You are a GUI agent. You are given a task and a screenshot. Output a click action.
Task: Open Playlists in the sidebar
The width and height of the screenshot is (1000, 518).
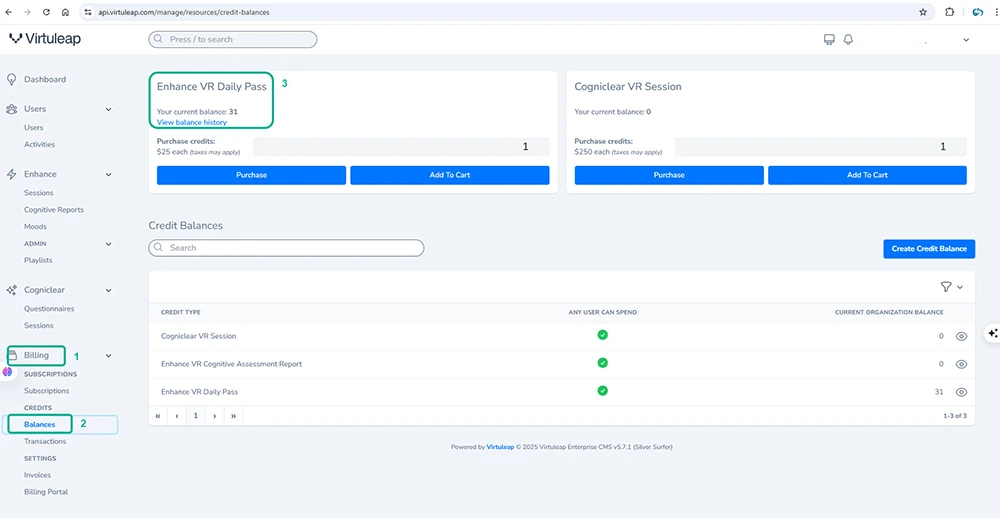coord(38,260)
